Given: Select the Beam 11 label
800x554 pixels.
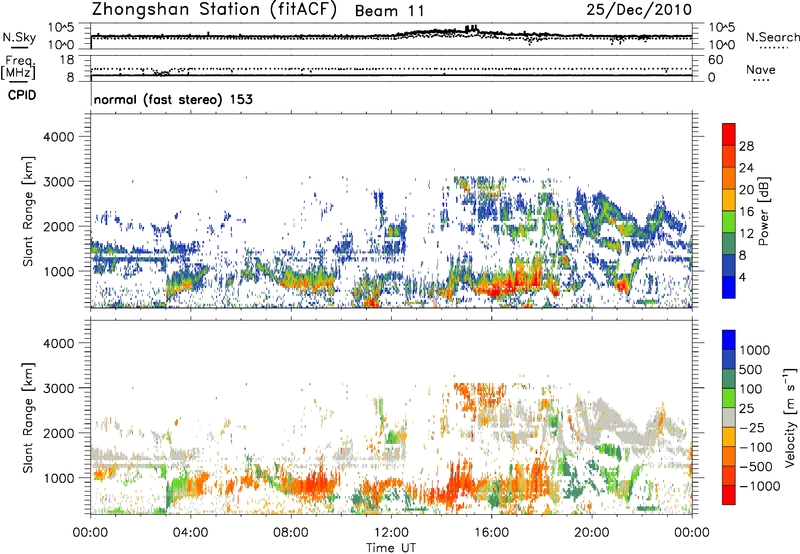Looking at the screenshot, I should click(x=390, y=11).
